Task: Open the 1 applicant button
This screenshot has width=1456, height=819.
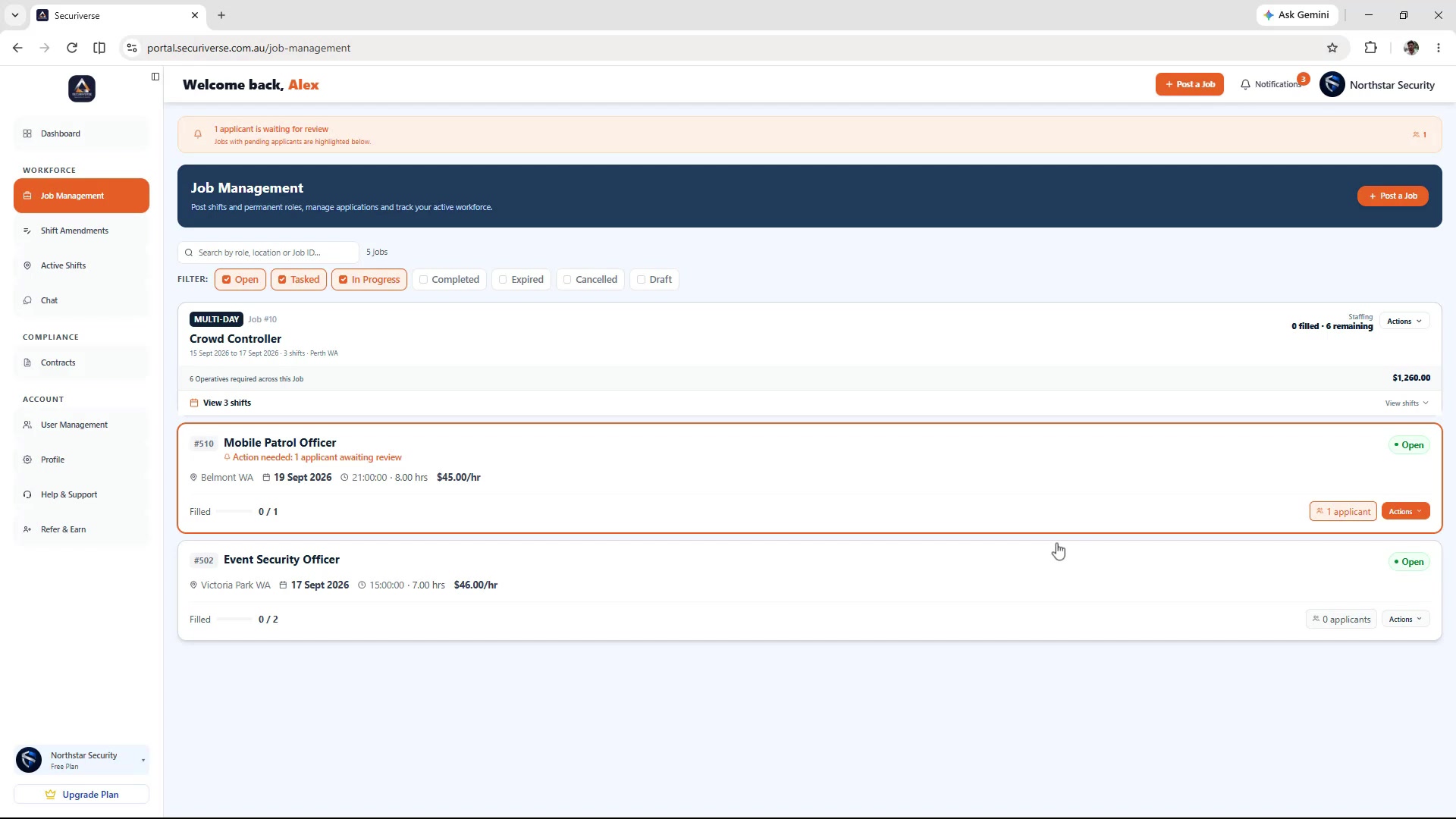Action: click(x=1343, y=512)
